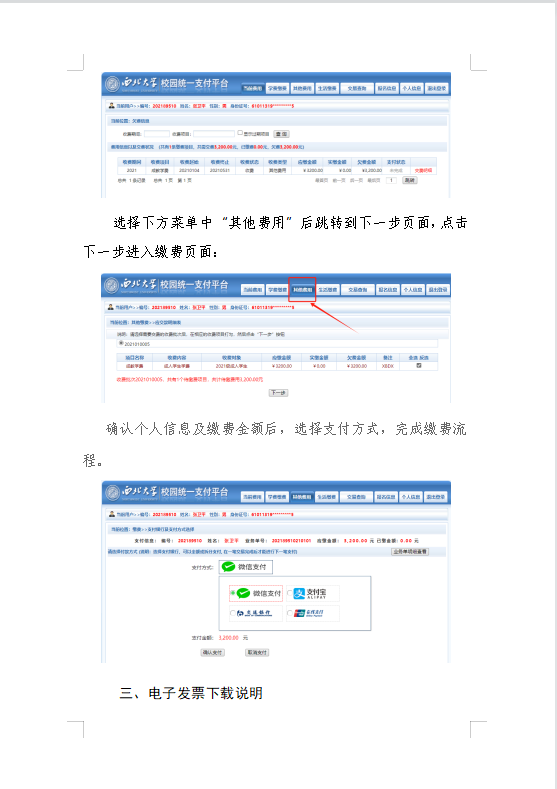This screenshot has height=789, width=557.
Task: Click the university logo in top banner
Action: (112, 84)
